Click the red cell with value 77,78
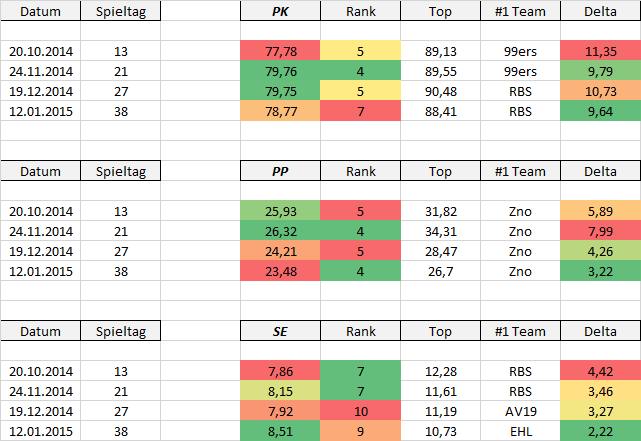641x441 pixels. [x=281, y=51]
